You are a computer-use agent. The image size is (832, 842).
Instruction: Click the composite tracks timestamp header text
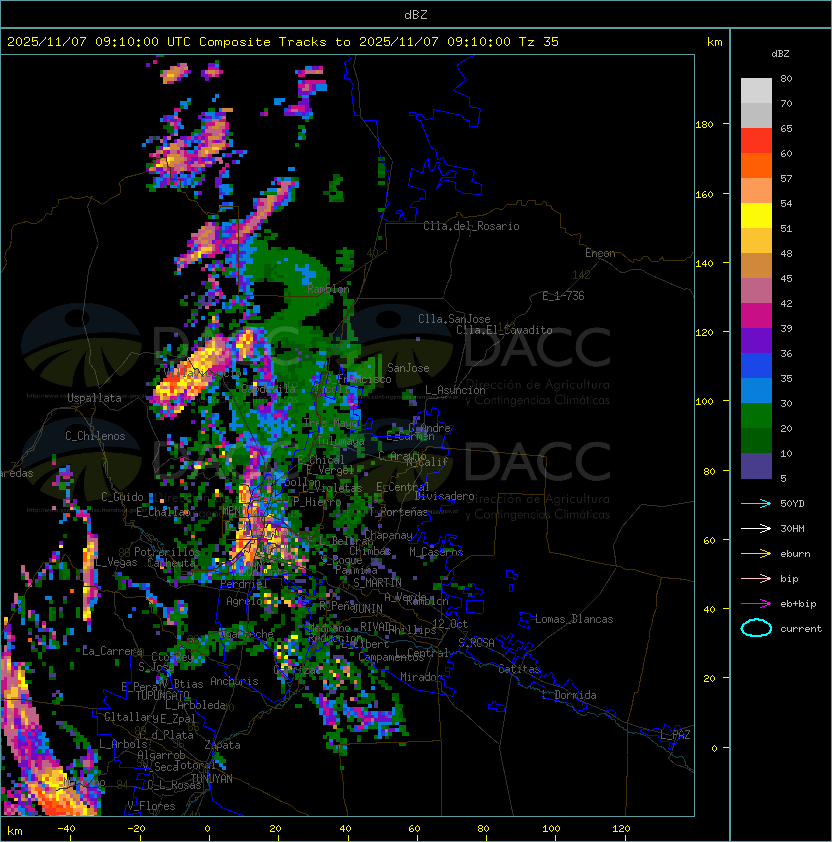click(x=283, y=42)
